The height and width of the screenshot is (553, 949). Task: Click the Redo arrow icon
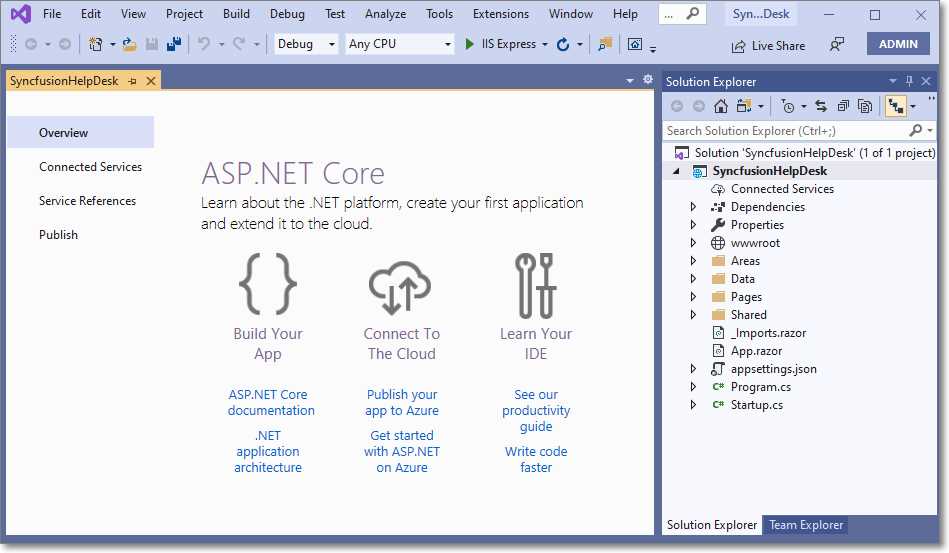click(x=239, y=44)
